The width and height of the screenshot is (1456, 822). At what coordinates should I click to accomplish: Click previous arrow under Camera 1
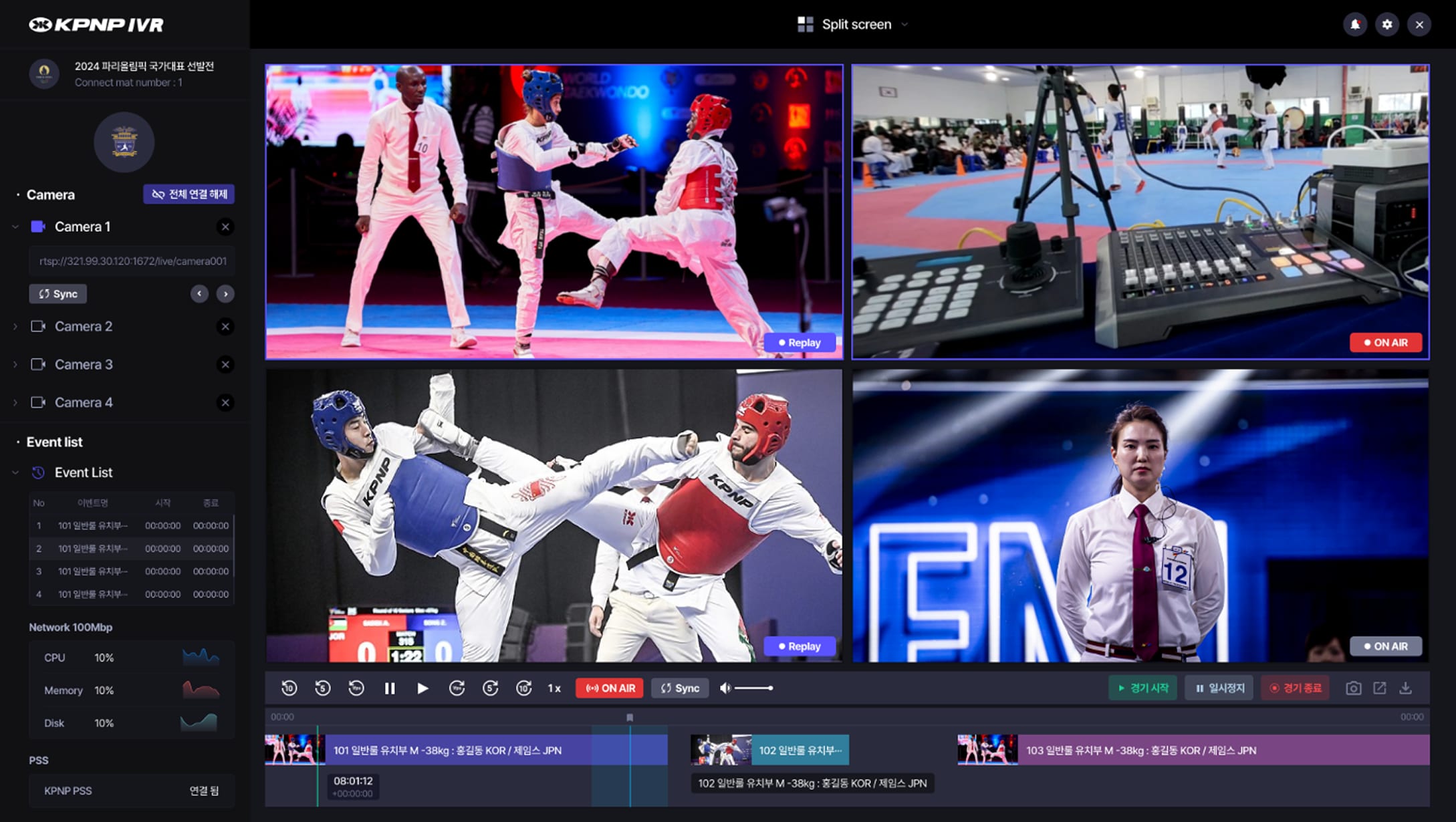coord(199,293)
